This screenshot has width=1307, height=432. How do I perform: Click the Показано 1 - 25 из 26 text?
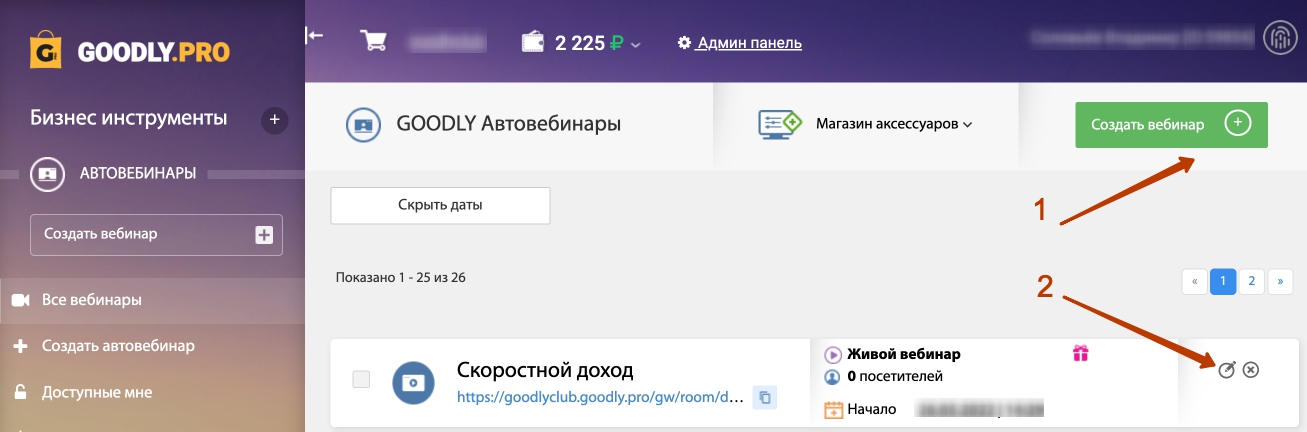click(401, 277)
